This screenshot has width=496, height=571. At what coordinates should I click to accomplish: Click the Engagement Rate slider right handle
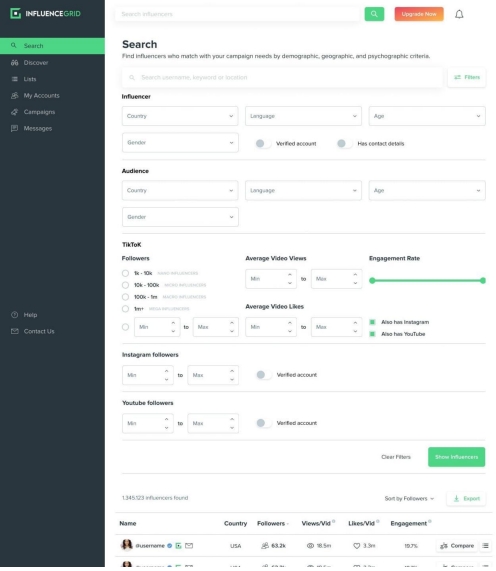(483, 280)
